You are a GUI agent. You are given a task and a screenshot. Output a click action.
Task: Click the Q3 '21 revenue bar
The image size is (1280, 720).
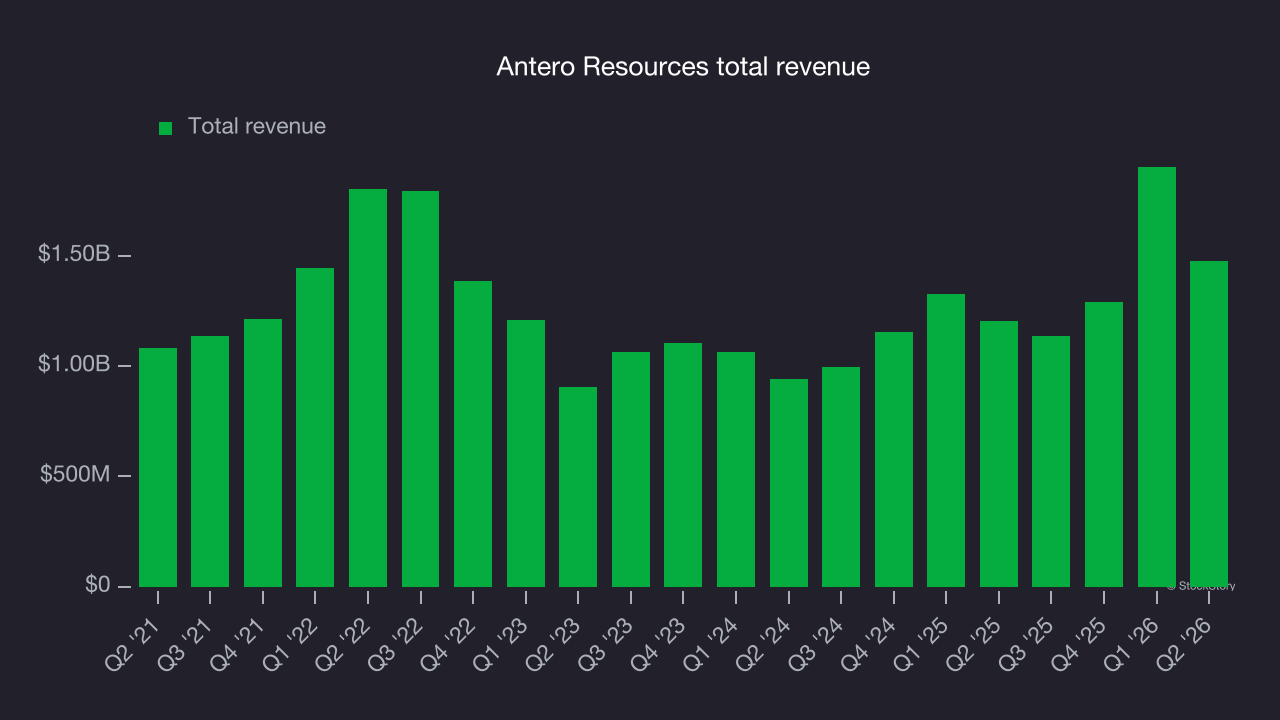[210, 461]
